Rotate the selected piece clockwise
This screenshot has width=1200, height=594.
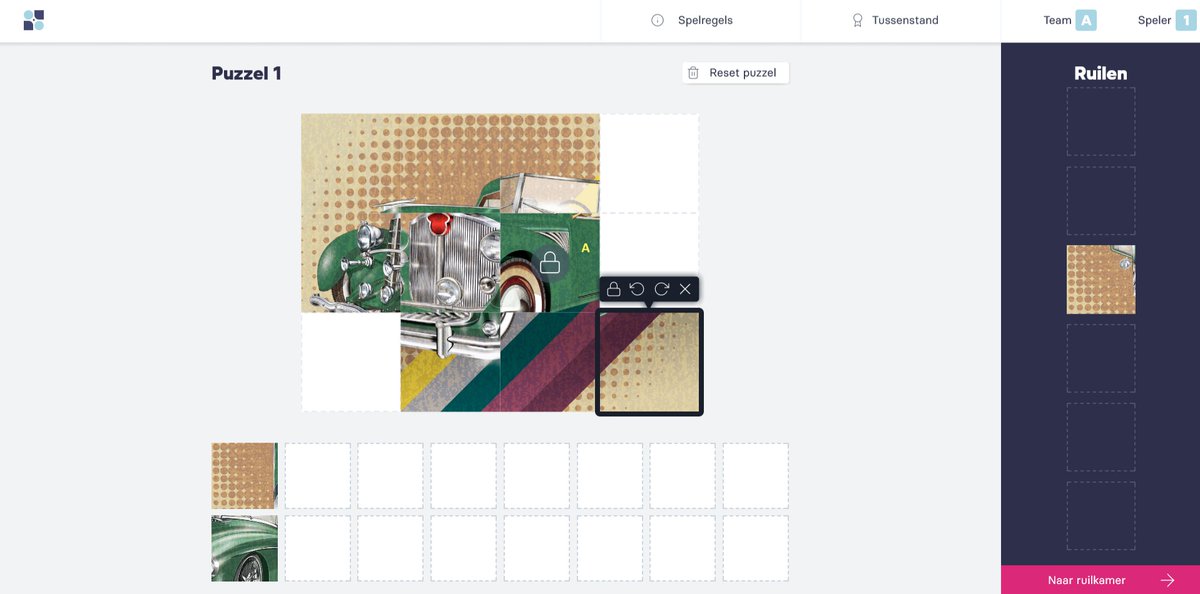click(x=661, y=289)
